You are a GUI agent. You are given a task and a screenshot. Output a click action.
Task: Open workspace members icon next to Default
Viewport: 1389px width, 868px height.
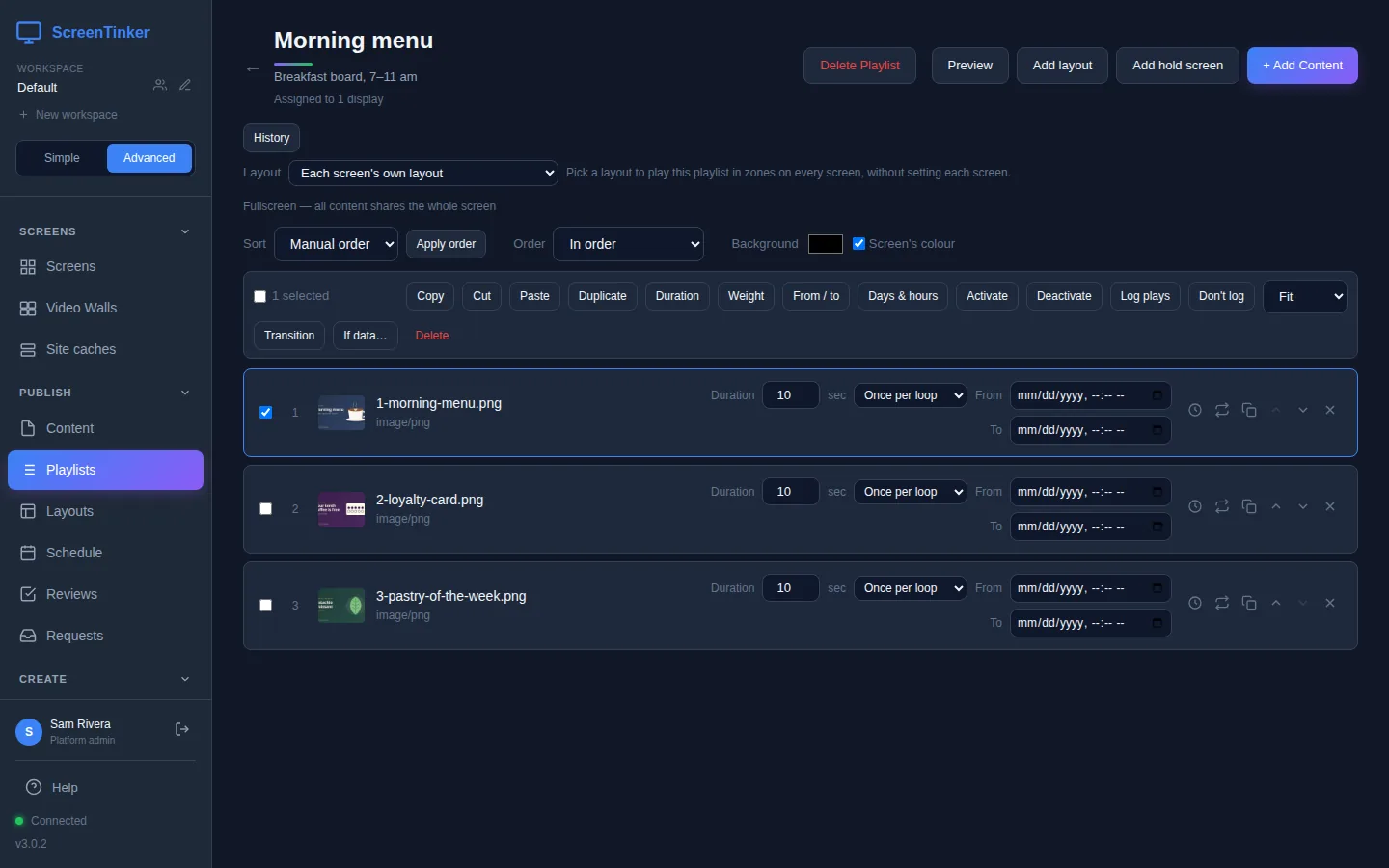[x=160, y=85]
